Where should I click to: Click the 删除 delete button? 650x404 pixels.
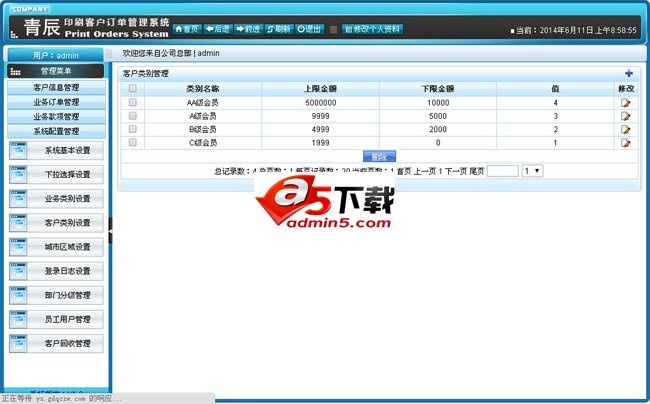pyautogui.click(x=379, y=157)
